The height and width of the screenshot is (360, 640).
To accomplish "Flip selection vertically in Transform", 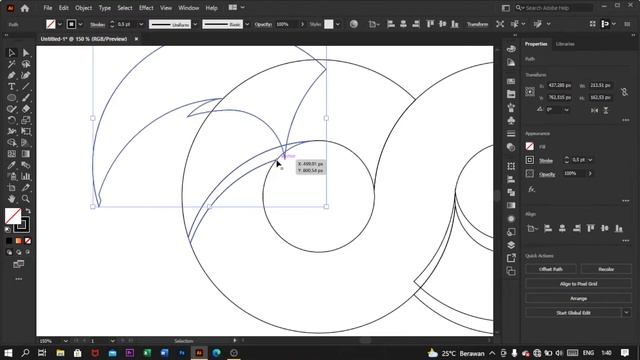I will point(606,110).
